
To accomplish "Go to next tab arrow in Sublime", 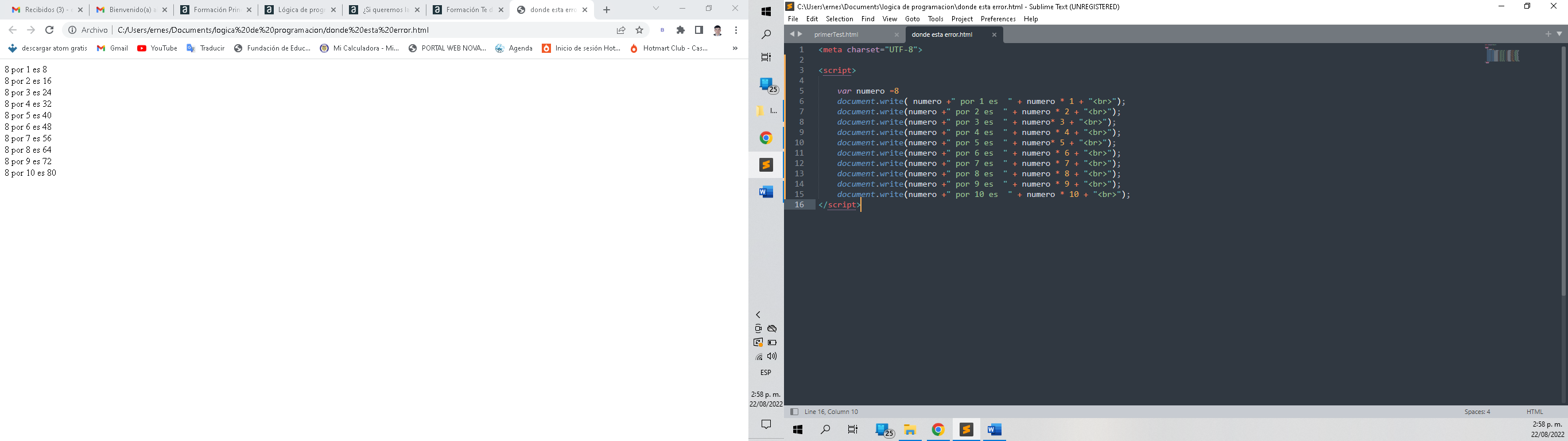I will point(800,34).
